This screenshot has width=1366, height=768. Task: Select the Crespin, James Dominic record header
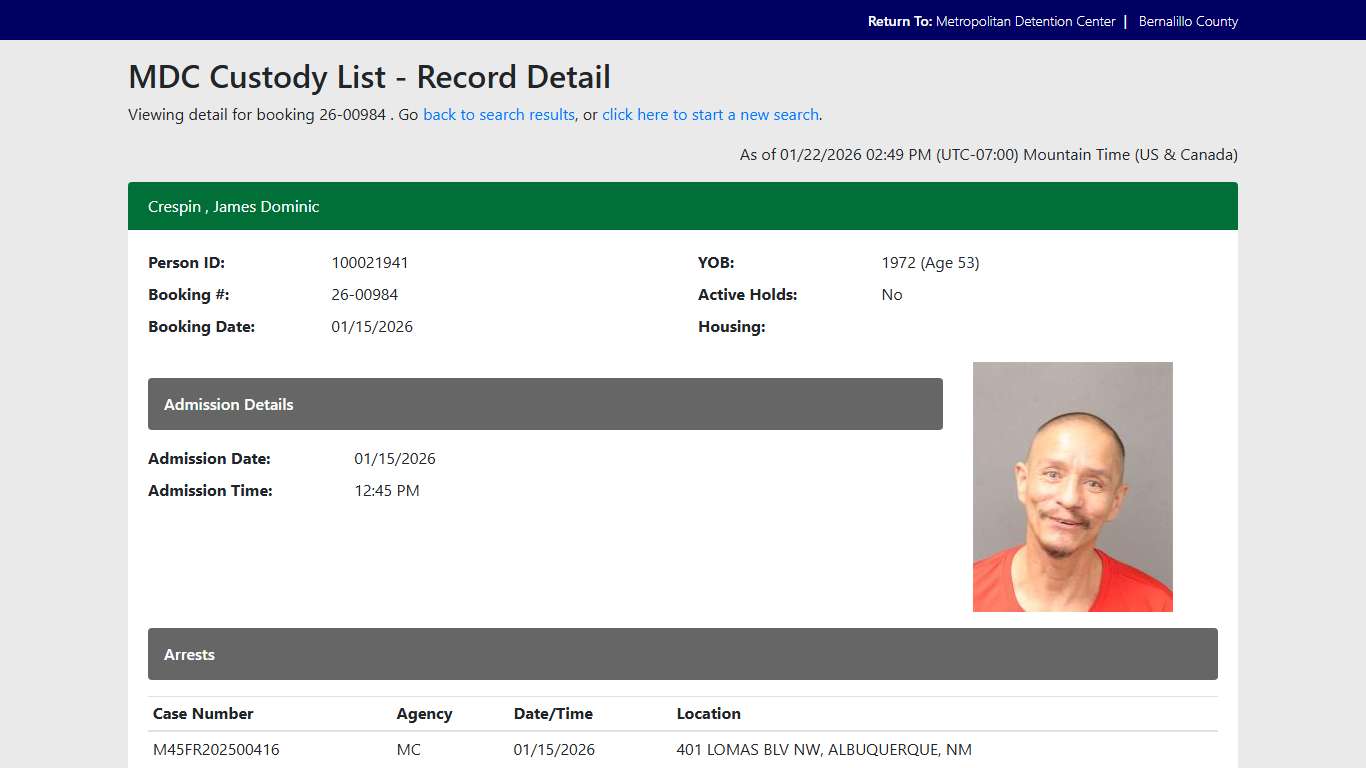233,206
